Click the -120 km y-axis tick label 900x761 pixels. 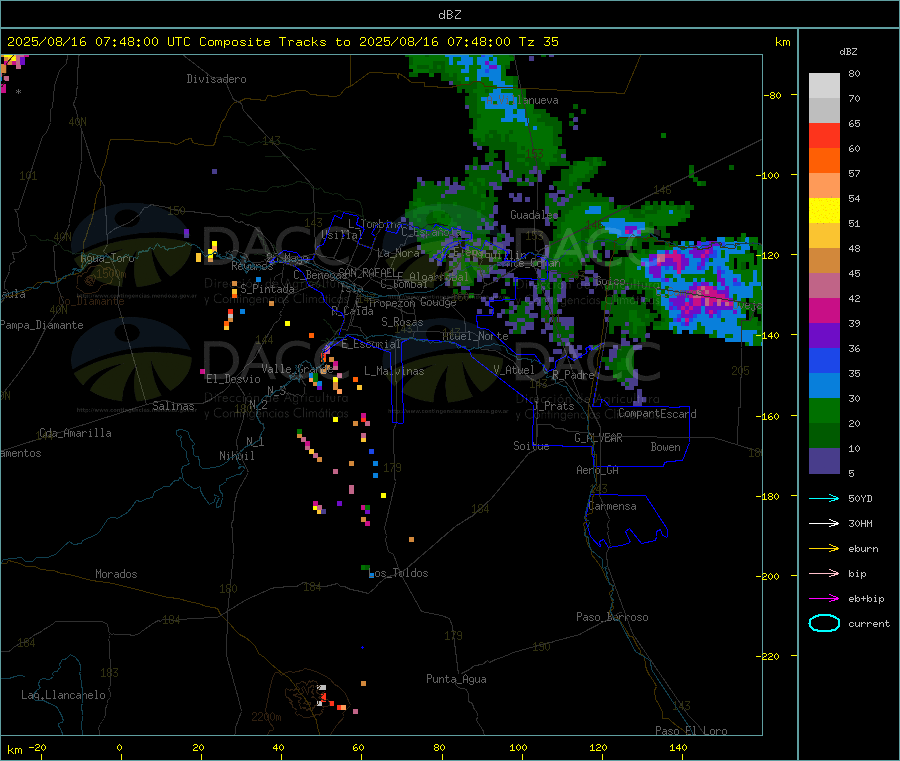pyautogui.click(x=770, y=255)
